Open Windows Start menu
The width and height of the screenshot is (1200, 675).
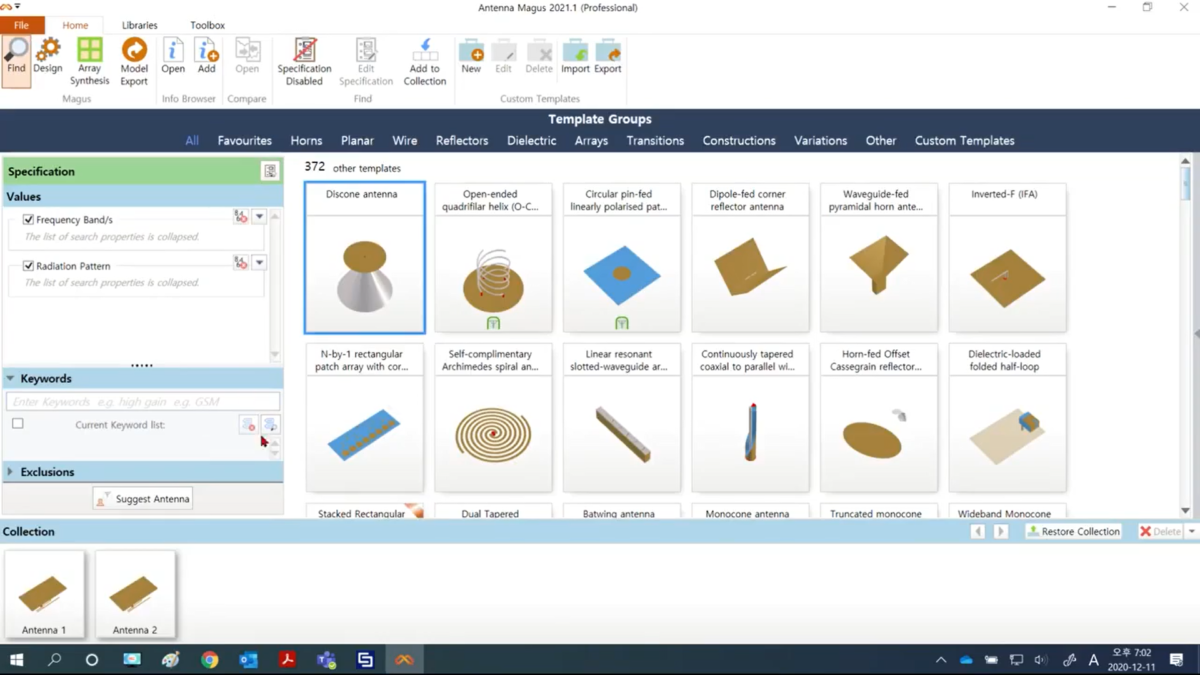tap(17, 660)
